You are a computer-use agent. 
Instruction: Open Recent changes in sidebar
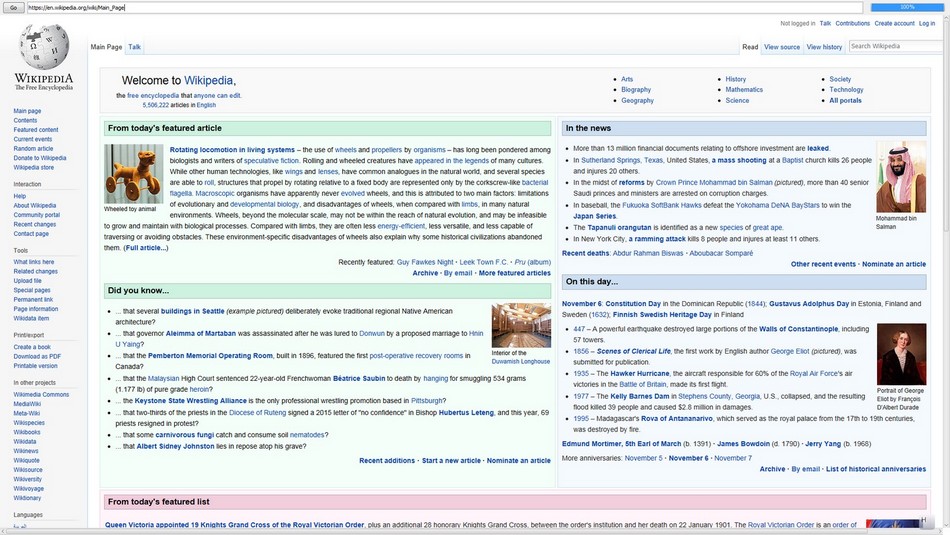35,224
